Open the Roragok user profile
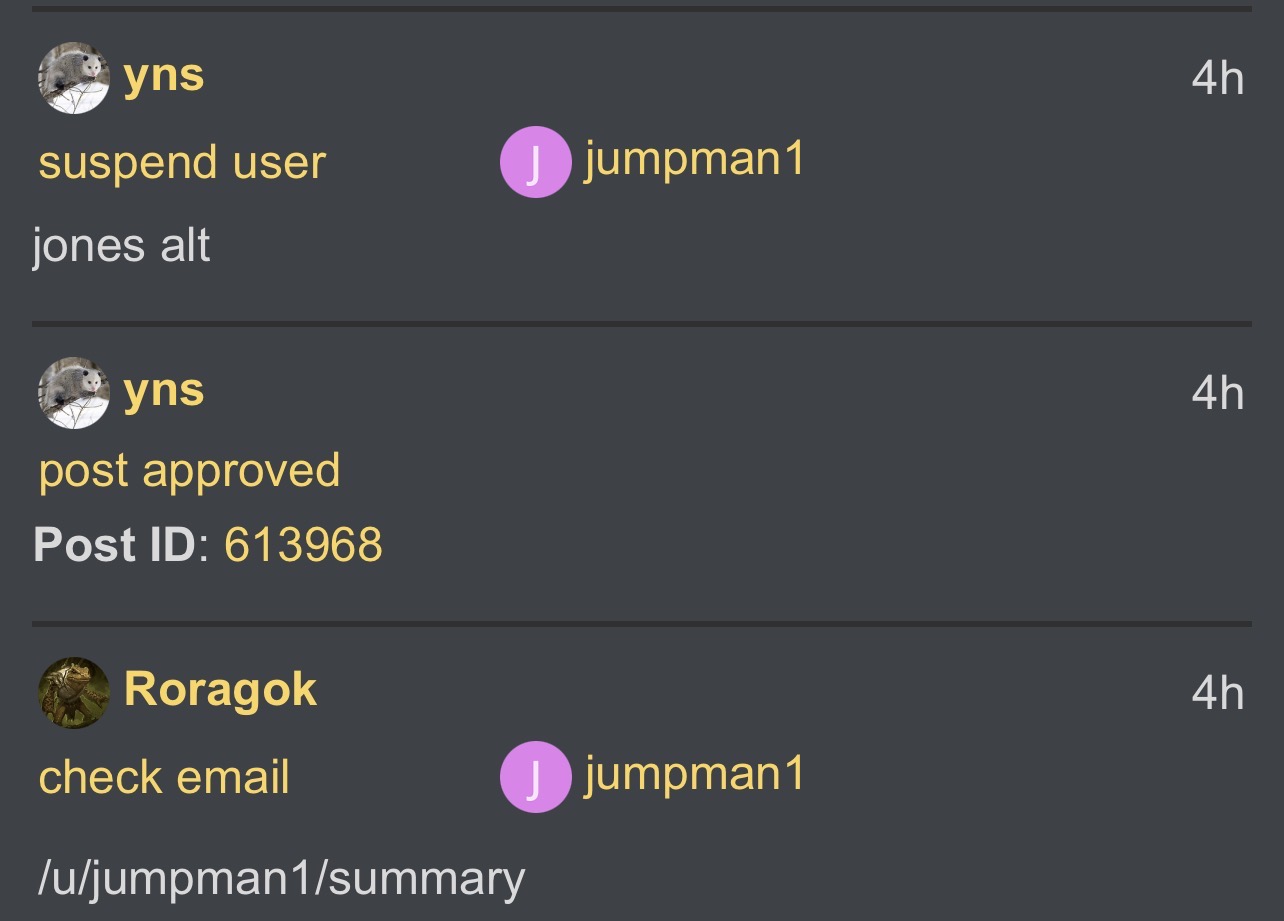 tap(220, 690)
